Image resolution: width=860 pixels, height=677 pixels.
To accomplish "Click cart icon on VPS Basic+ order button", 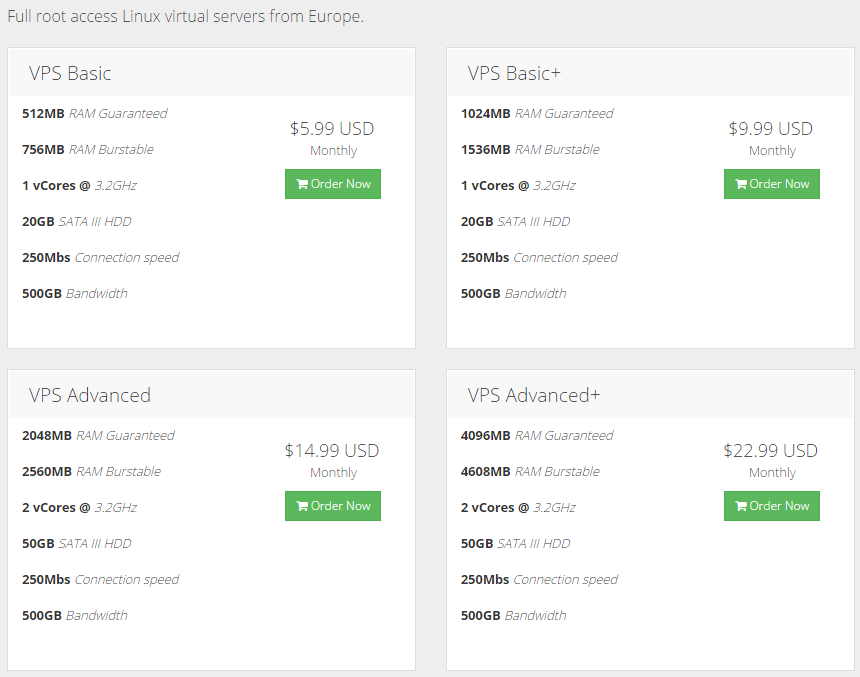I will coord(740,184).
